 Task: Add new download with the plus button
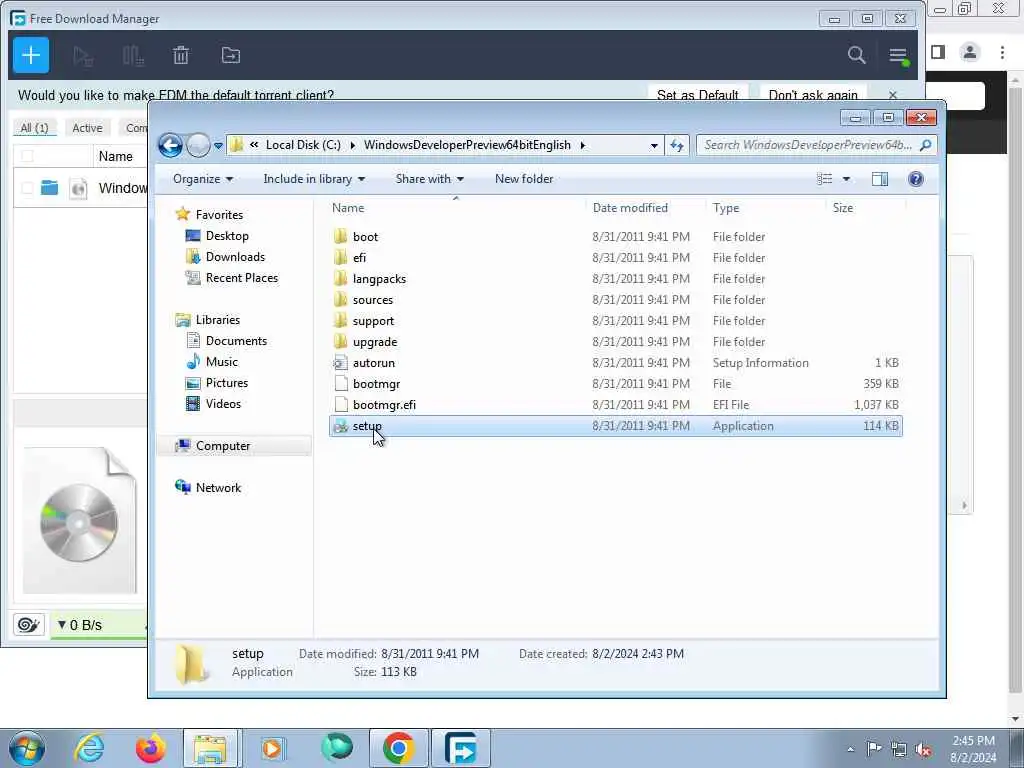click(x=31, y=55)
